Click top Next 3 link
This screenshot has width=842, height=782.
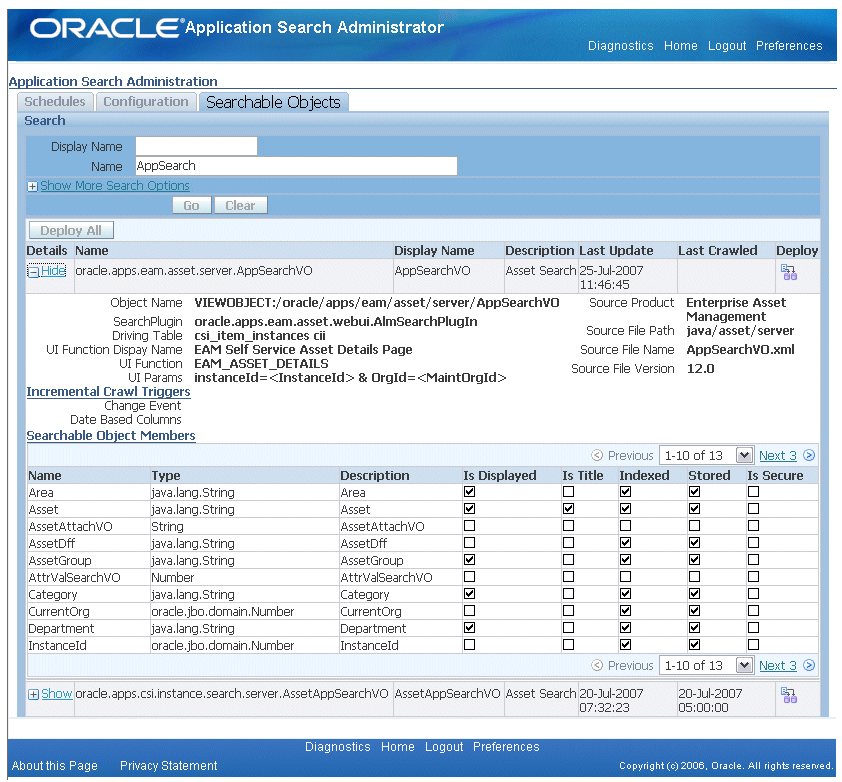coord(778,455)
